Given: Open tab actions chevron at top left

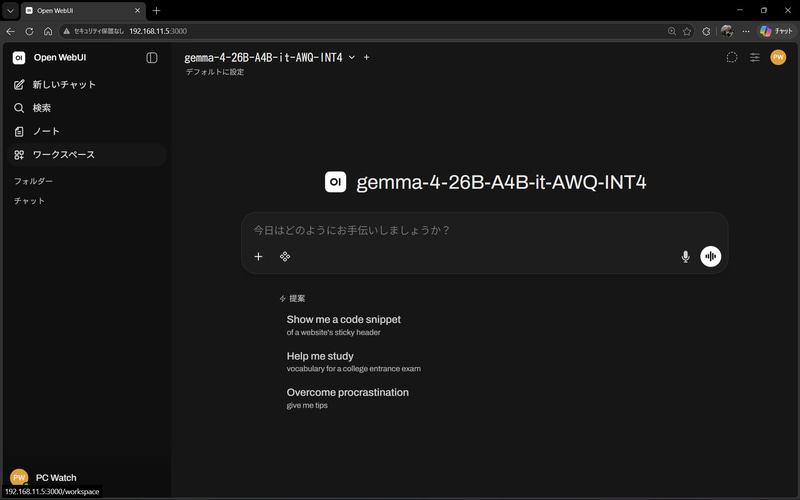Looking at the screenshot, I should click(10, 10).
